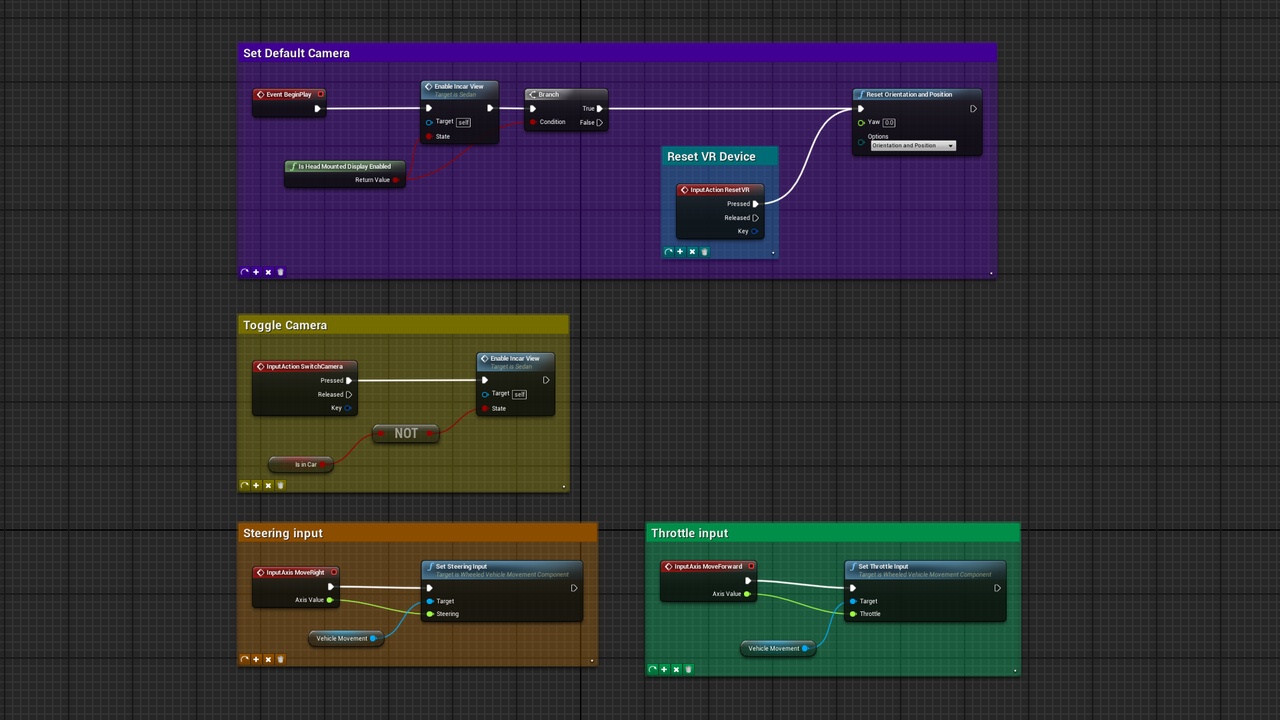Select the Toggle Camera comment title
This screenshot has height=720, width=1280.
point(285,325)
